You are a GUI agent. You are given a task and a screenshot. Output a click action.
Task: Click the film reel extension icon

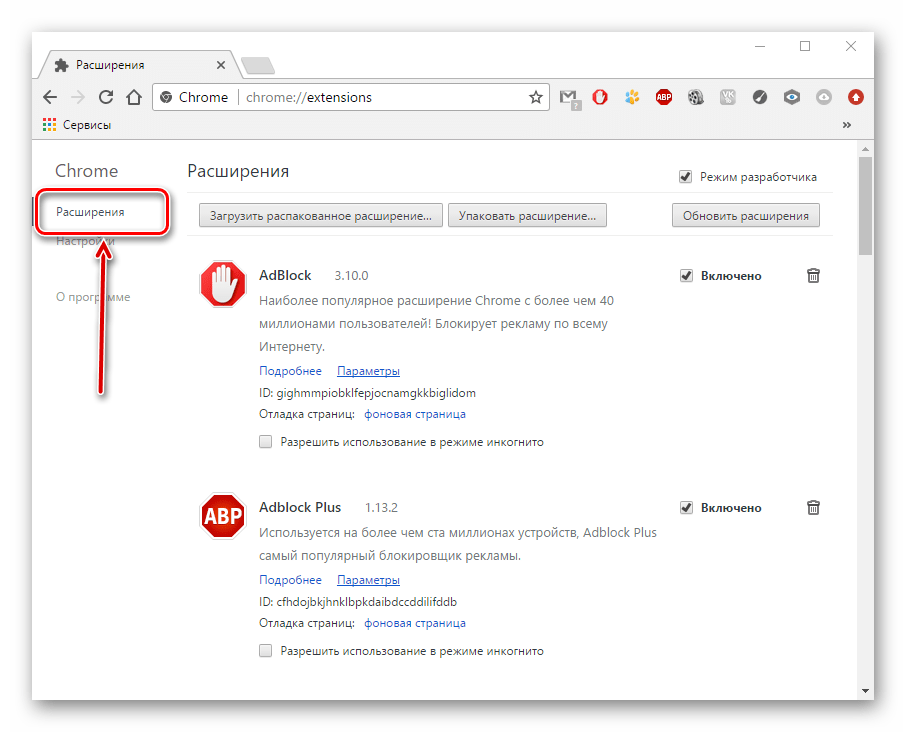point(696,98)
